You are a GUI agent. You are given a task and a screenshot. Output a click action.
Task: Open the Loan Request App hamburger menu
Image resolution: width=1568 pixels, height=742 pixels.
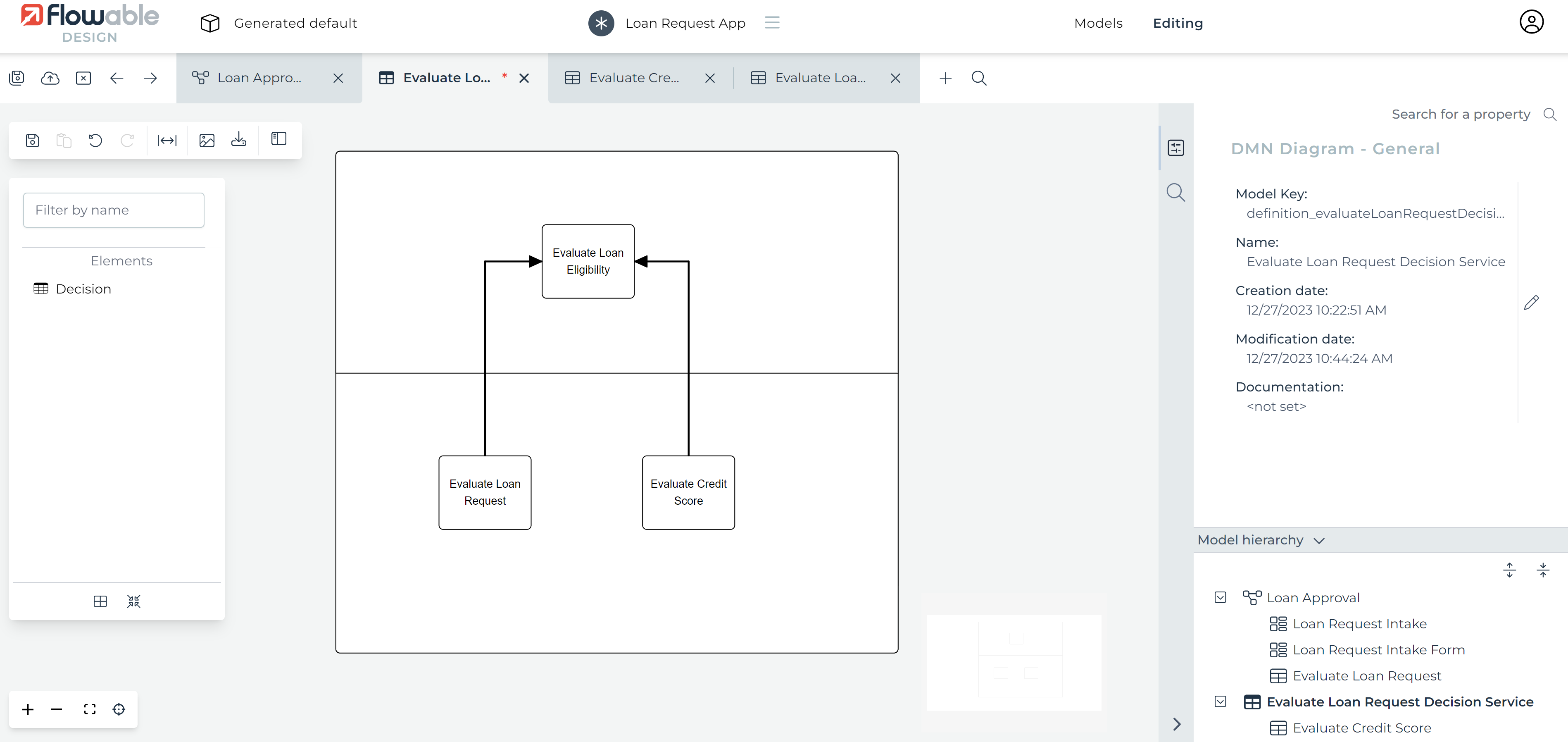tap(772, 23)
